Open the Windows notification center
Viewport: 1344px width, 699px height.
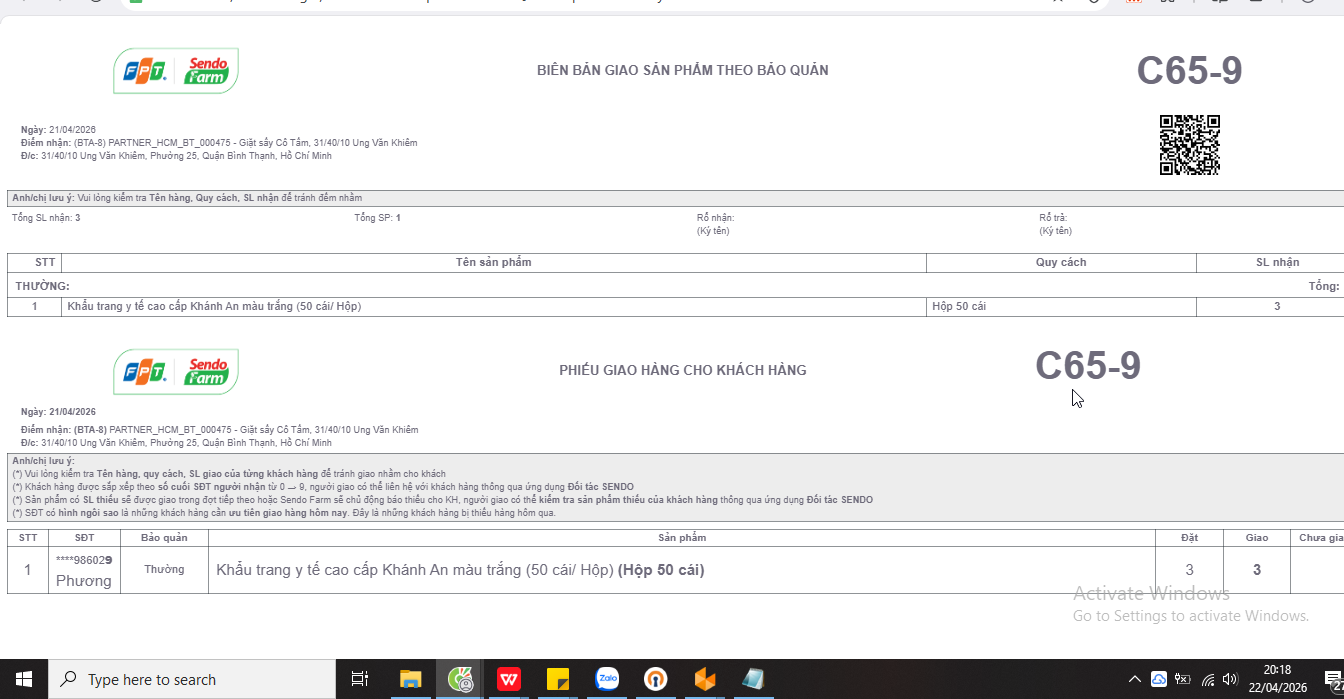(1333, 680)
